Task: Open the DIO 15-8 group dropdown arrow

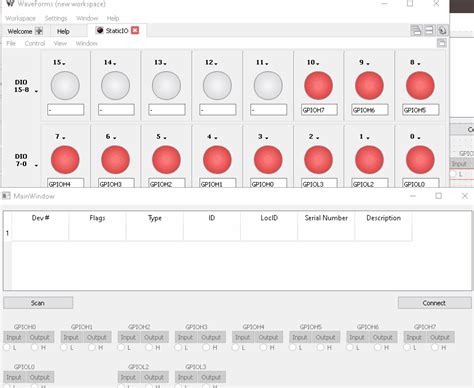Action: click(x=36, y=91)
